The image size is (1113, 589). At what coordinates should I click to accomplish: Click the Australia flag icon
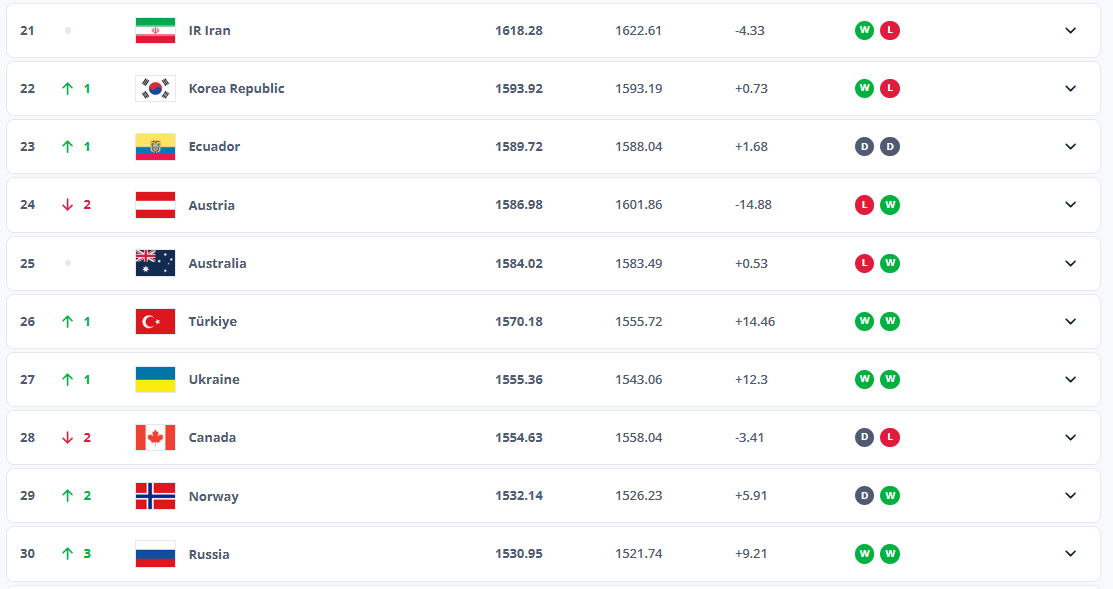(x=155, y=263)
